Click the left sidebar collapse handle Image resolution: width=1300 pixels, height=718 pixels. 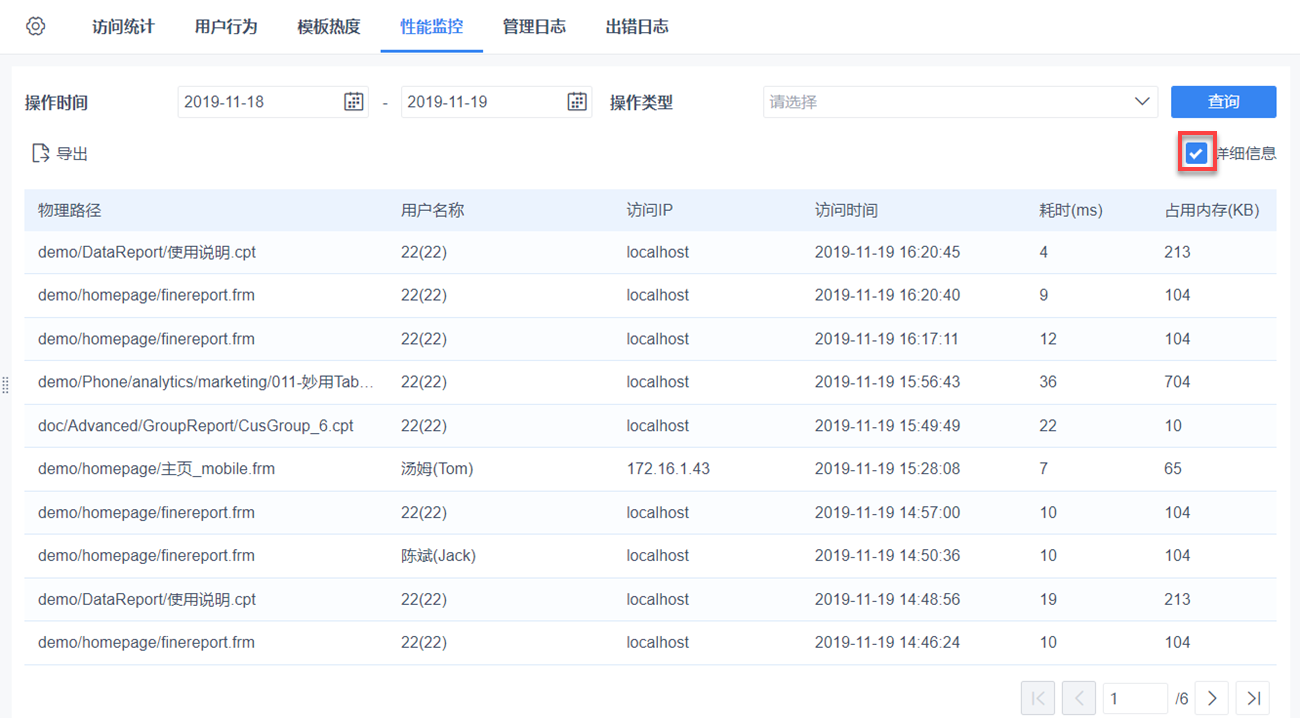(x=5, y=385)
